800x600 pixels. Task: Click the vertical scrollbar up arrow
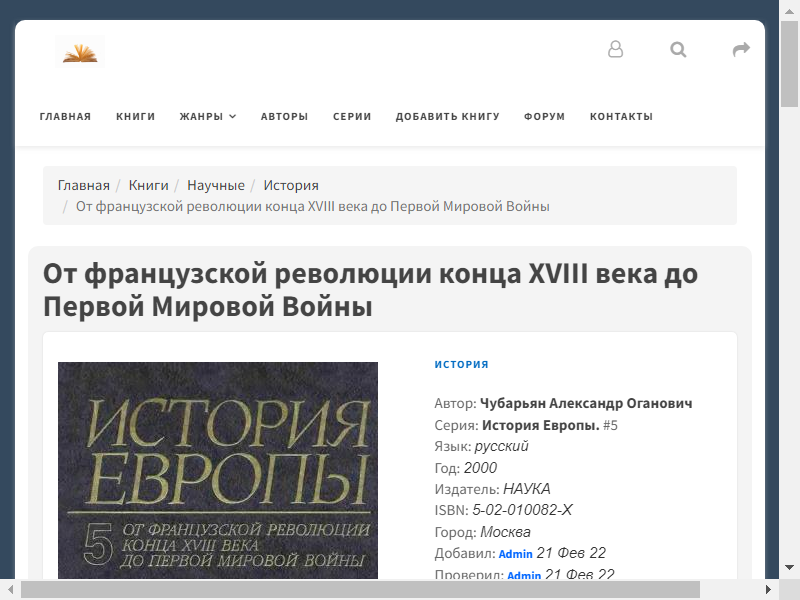[x=789, y=11]
